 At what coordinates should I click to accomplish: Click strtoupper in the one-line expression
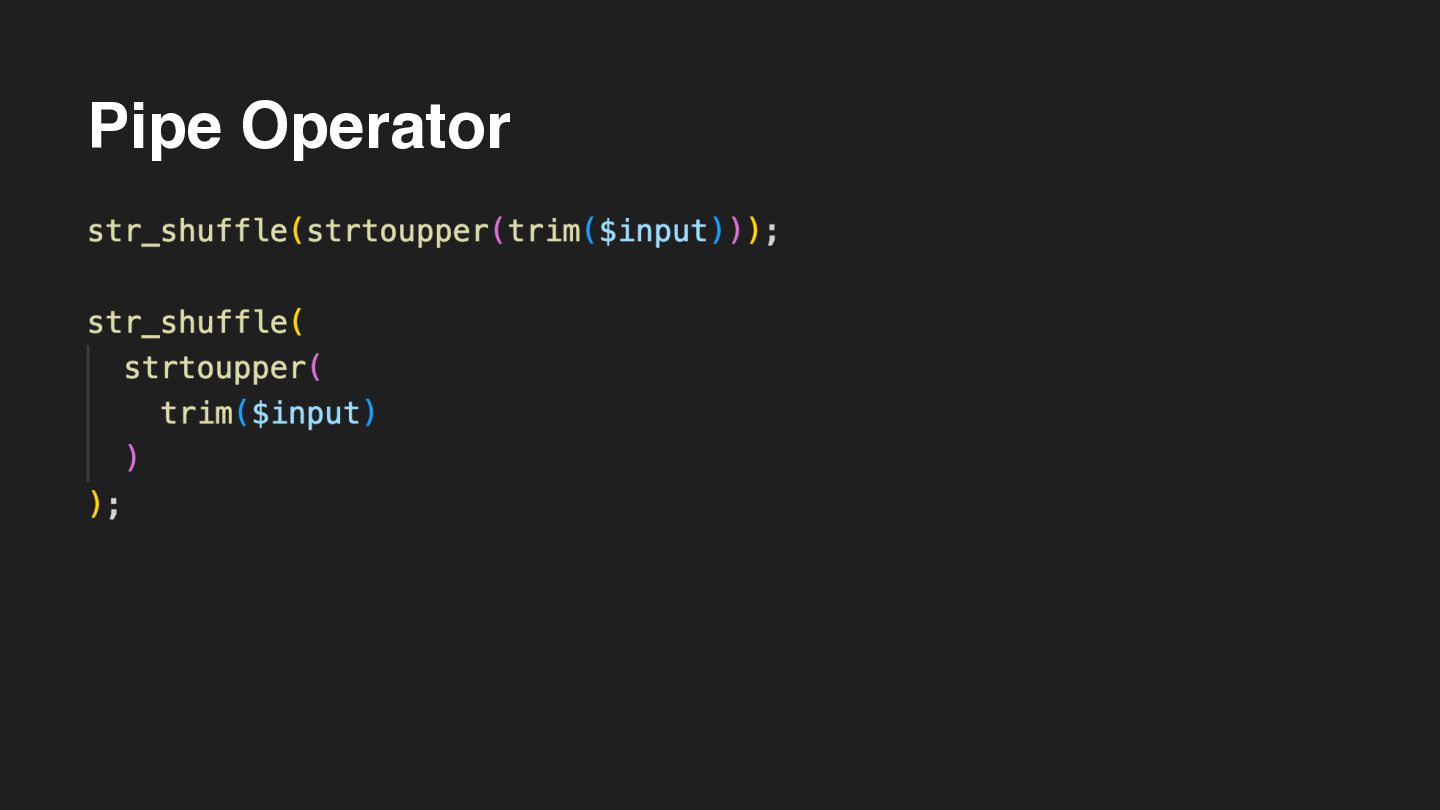(x=397, y=231)
